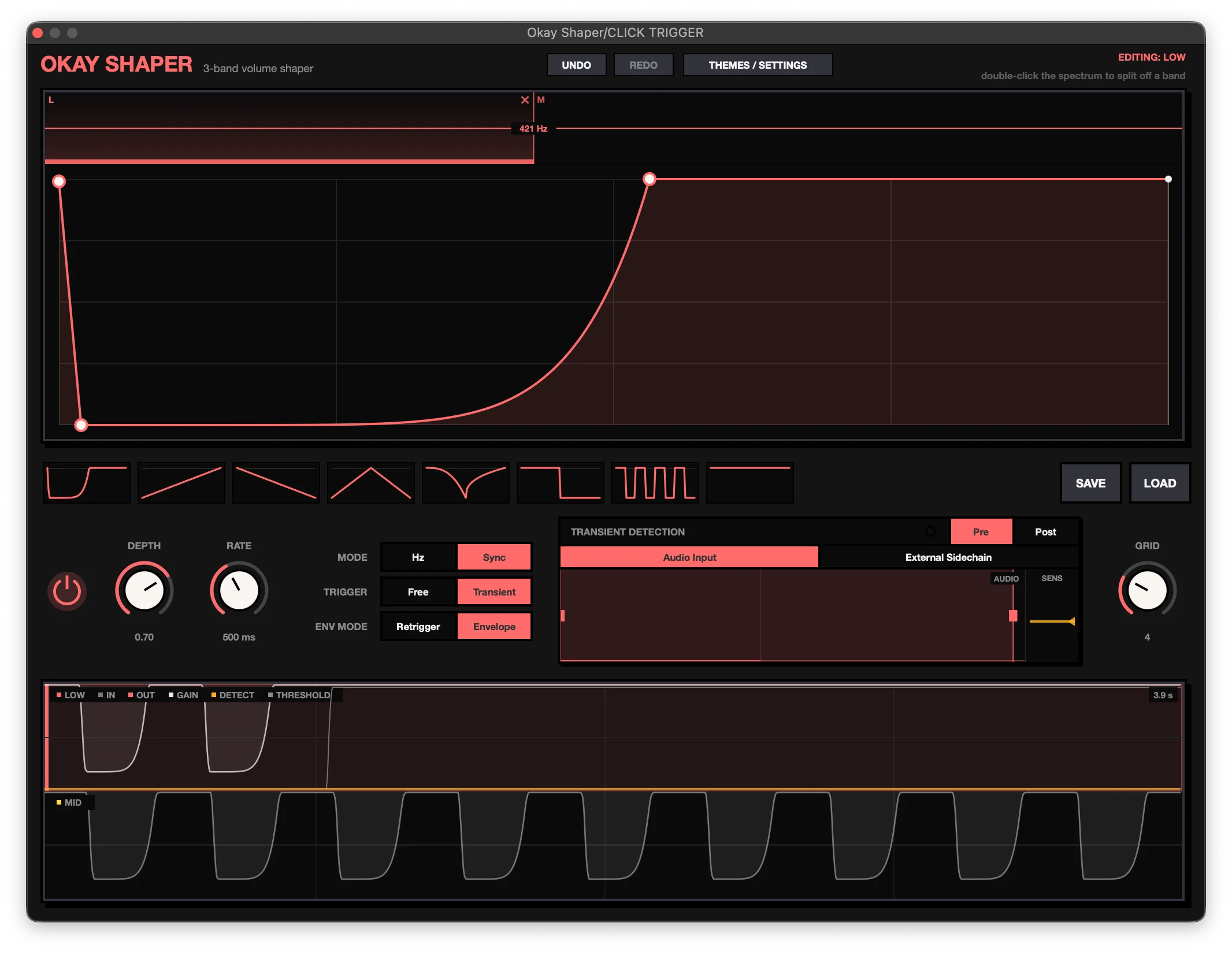The width and height of the screenshot is (1232, 953).
Task: Select the MID band scope label
Action: click(69, 802)
